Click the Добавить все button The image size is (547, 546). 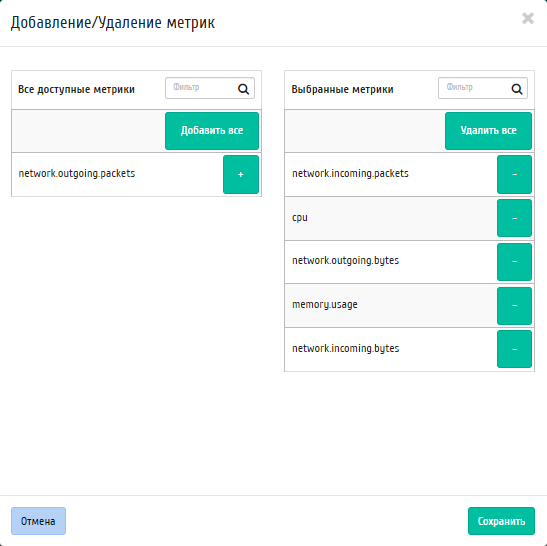pos(212,131)
